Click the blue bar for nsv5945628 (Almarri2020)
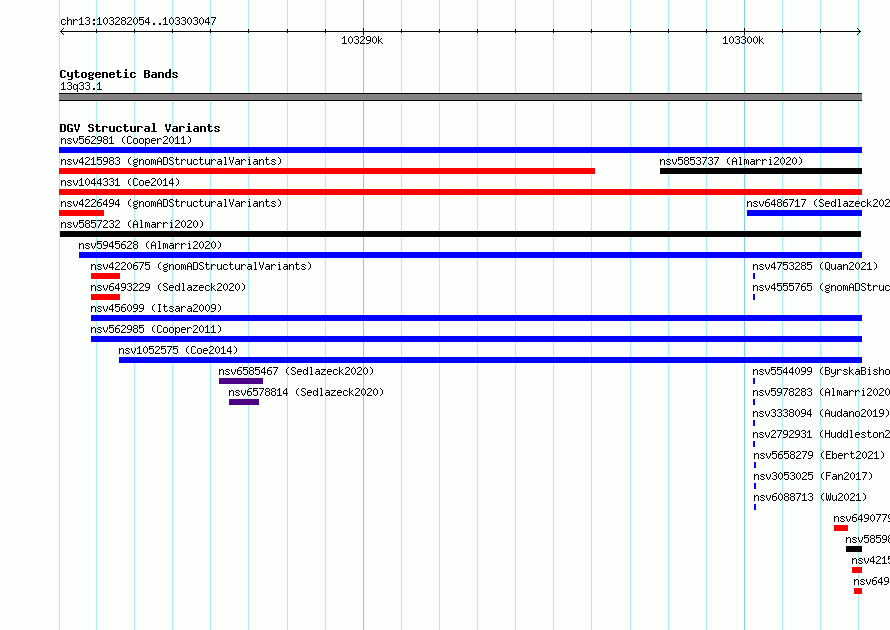This screenshot has height=630, width=890. [471, 255]
